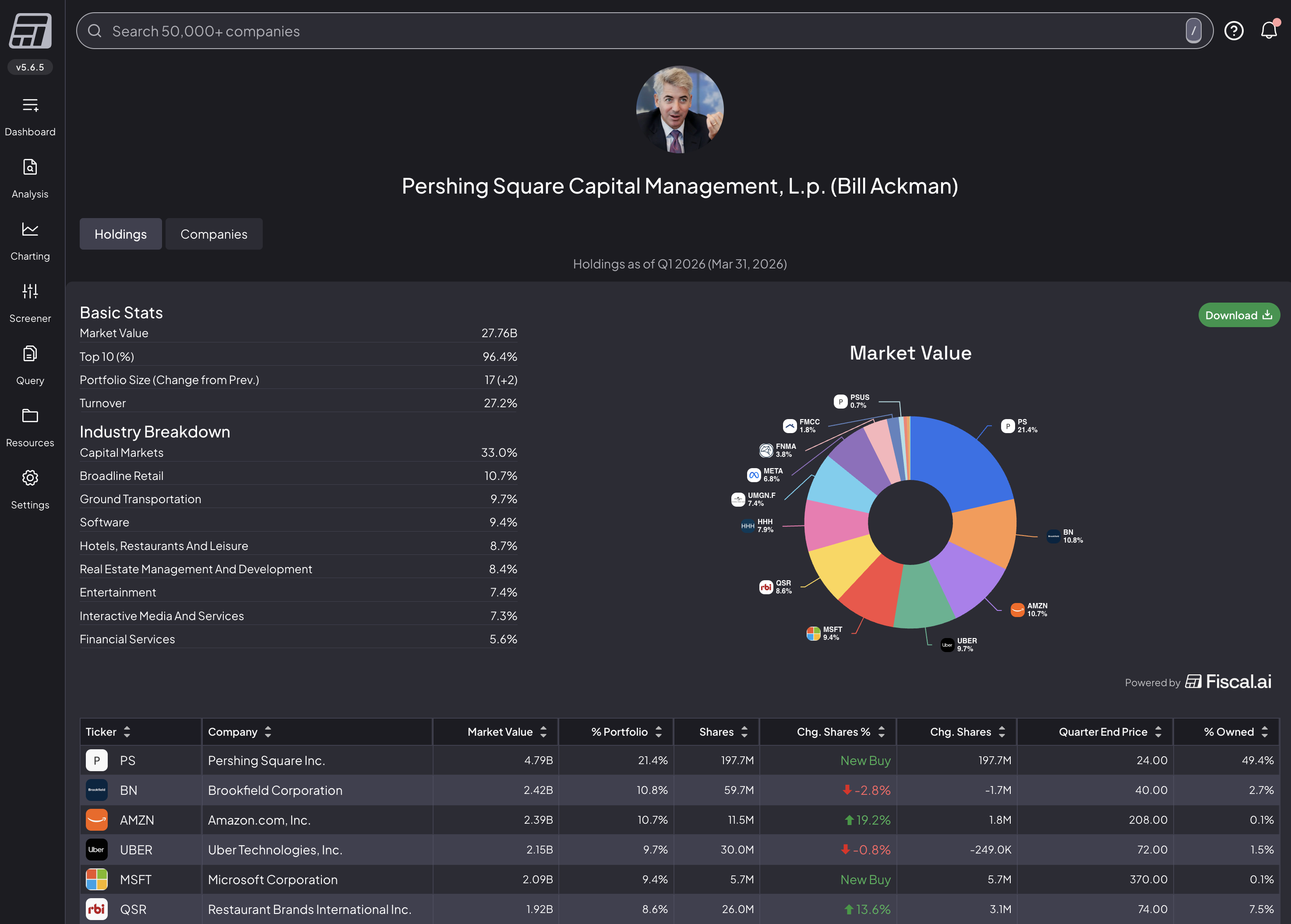Open the Pershing Square Inc. company link
This screenshot has width=1291, height=924.
point(266,760)
